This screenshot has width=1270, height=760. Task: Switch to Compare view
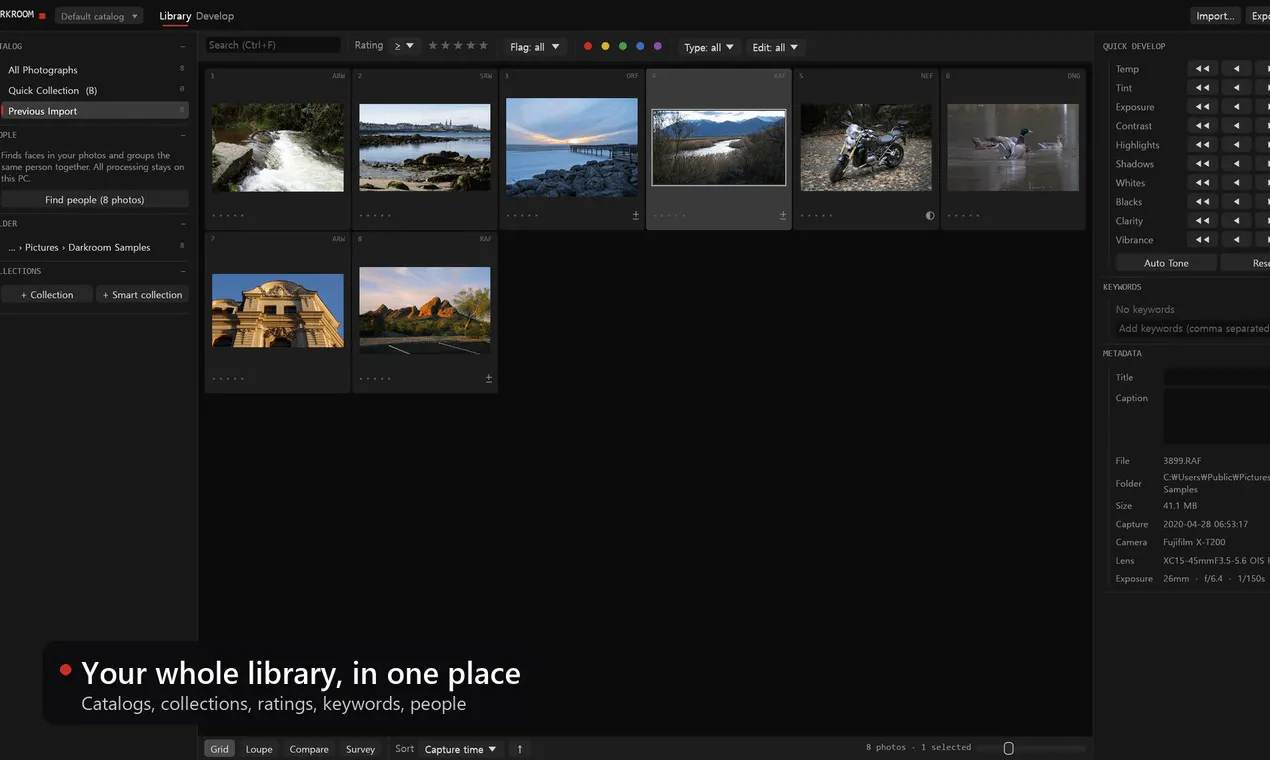click(x=309, y=749)
